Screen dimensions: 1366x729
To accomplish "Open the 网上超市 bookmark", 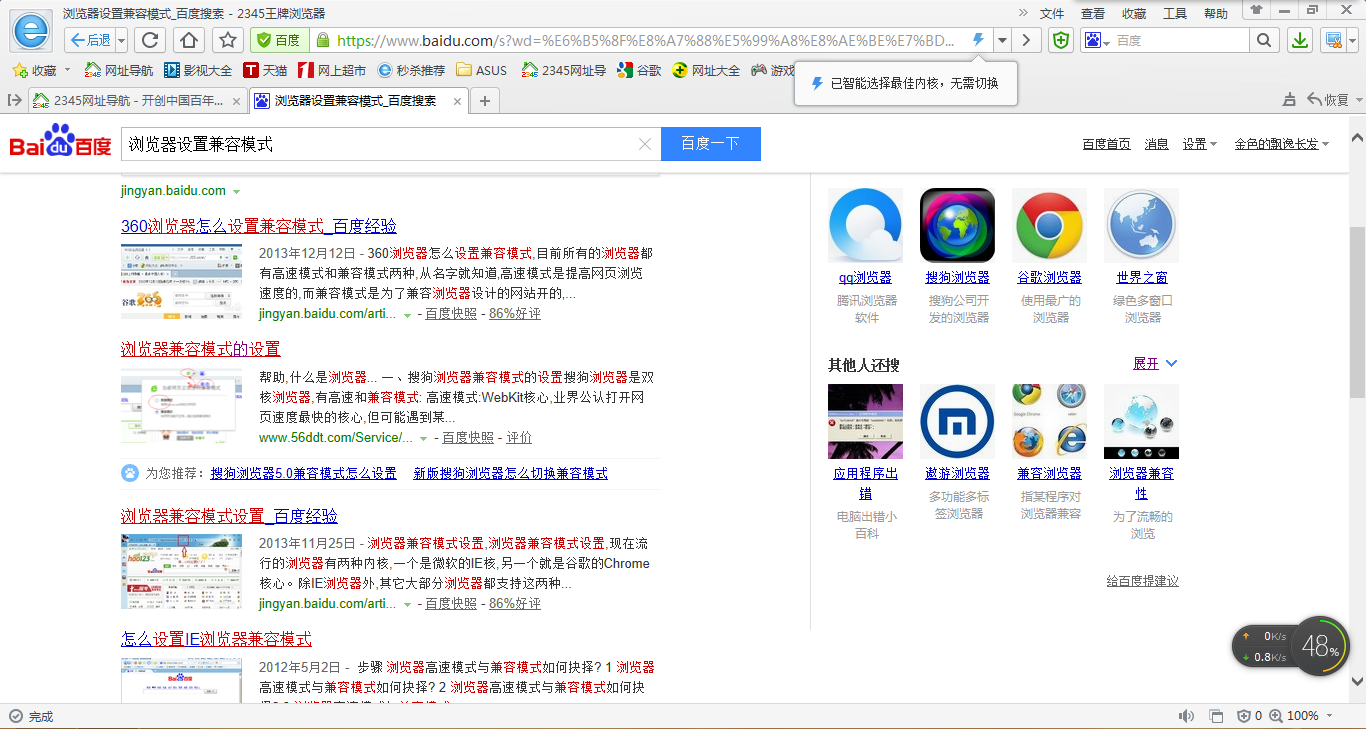I will tap(332, 70).
